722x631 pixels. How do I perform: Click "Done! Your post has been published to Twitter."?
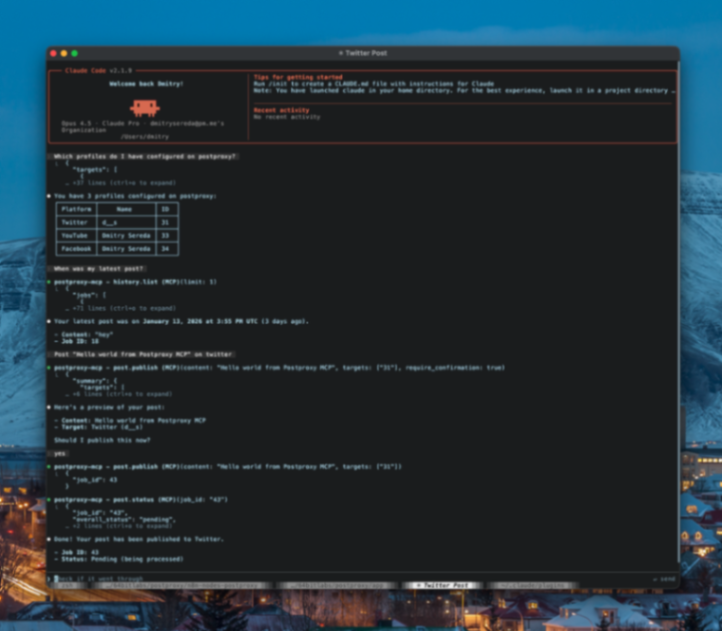click(x=139, y=539)
